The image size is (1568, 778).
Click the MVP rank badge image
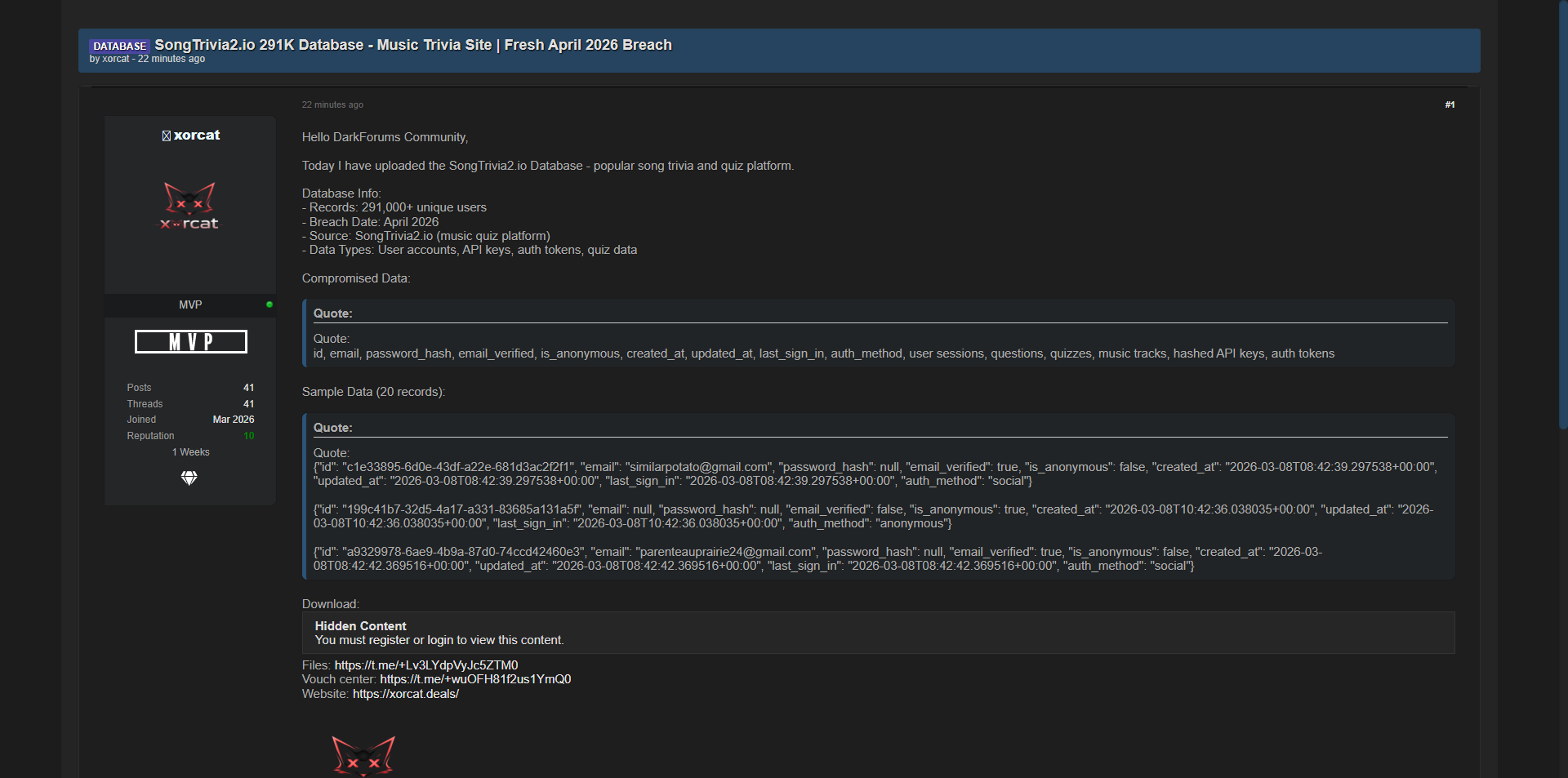190,341
